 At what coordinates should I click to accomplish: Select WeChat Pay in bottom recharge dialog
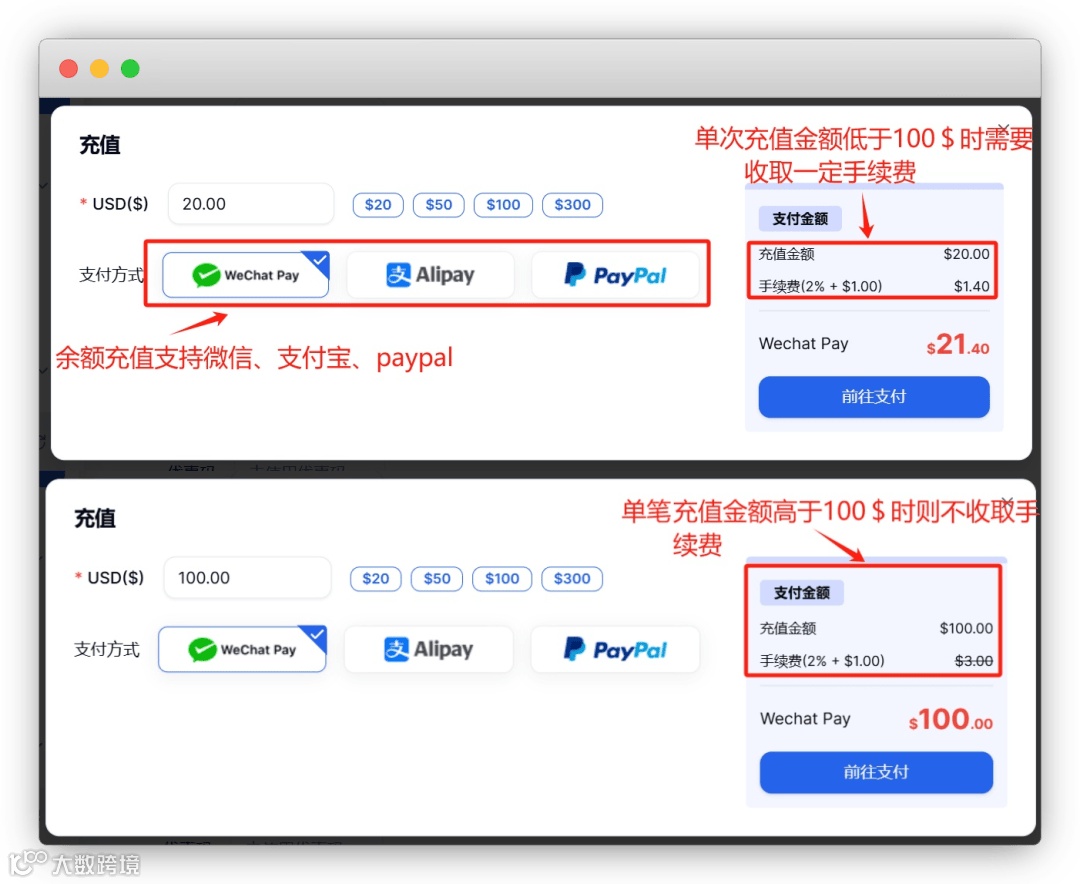[242, 649]
